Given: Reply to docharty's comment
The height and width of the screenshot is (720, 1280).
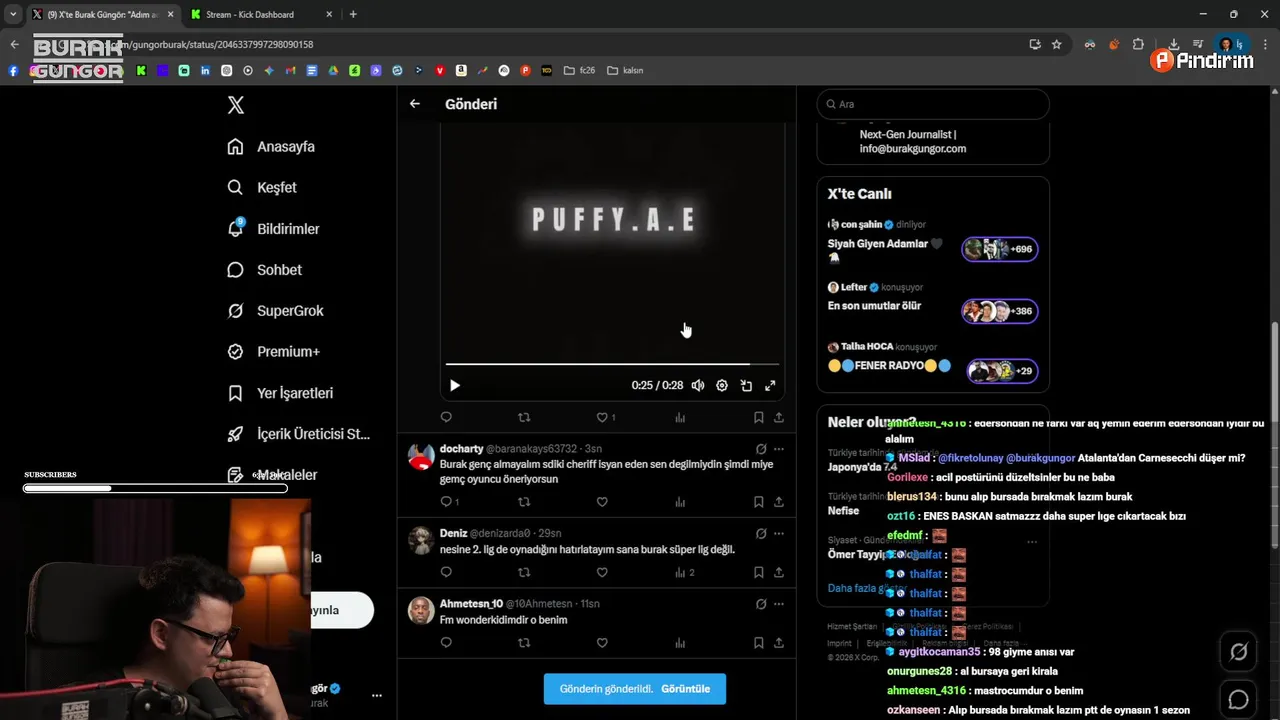Looking at the screenshot, I should tap(449, 502).
